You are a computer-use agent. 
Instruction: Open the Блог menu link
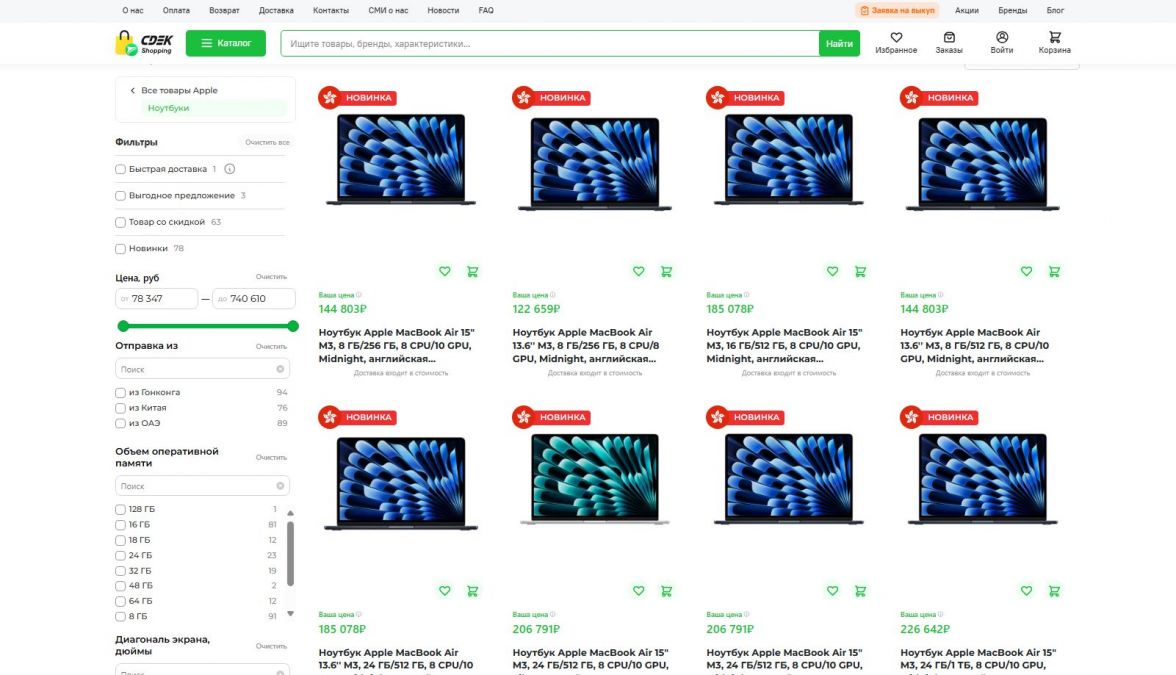tap(1055, 10)
